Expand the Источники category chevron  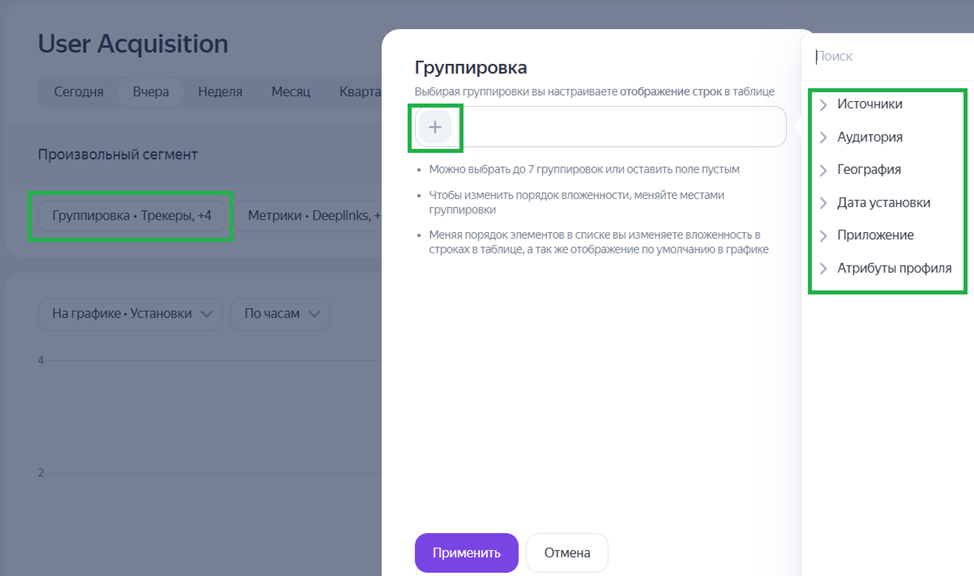pos(823,105)
